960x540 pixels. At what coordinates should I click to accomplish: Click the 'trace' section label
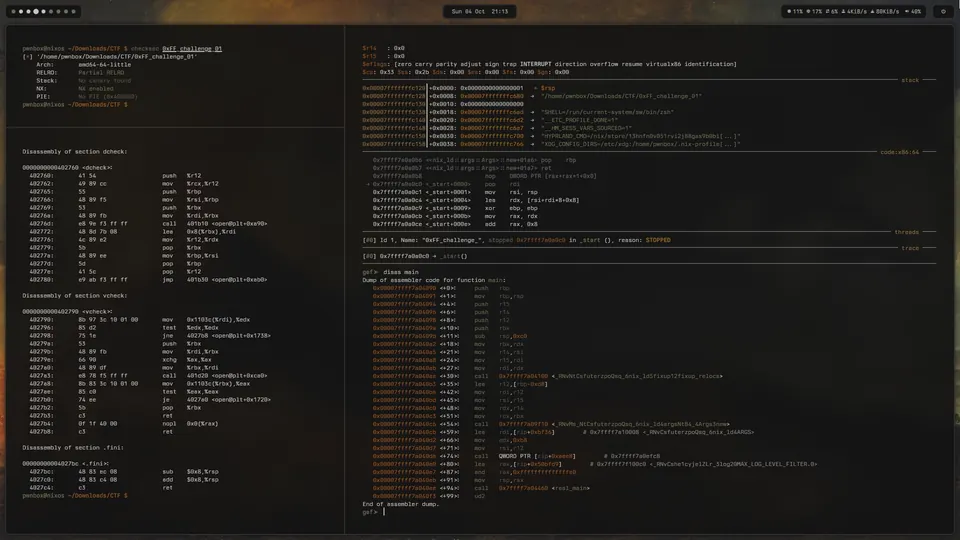(x=910, y=248)
